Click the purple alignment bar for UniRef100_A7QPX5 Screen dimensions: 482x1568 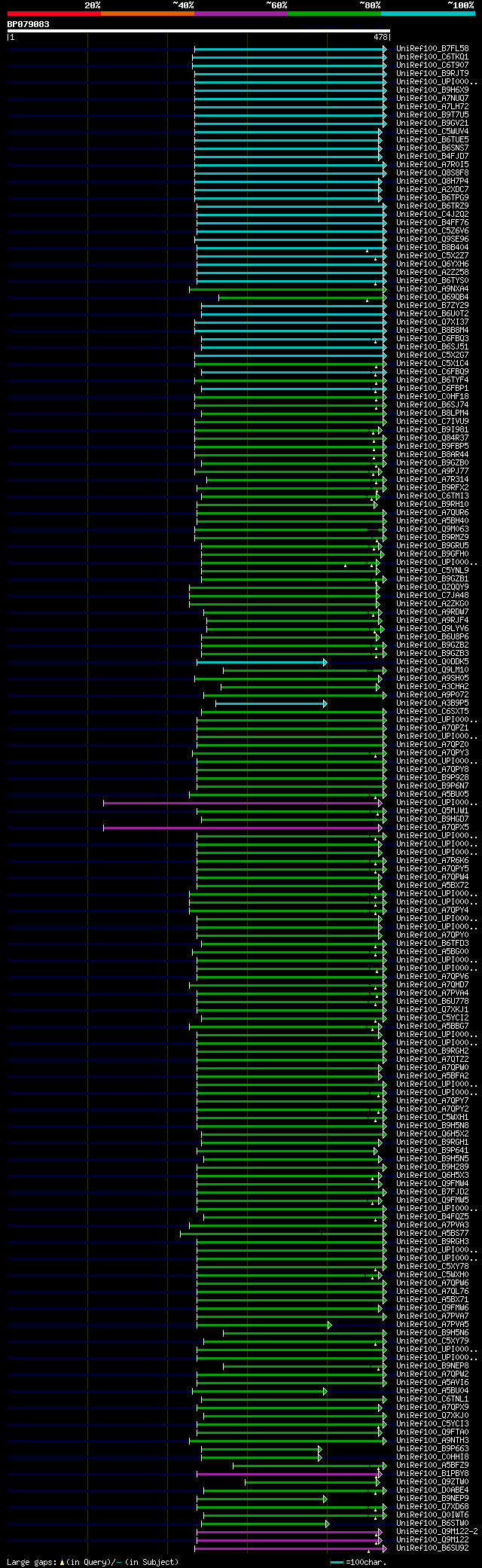243,828
